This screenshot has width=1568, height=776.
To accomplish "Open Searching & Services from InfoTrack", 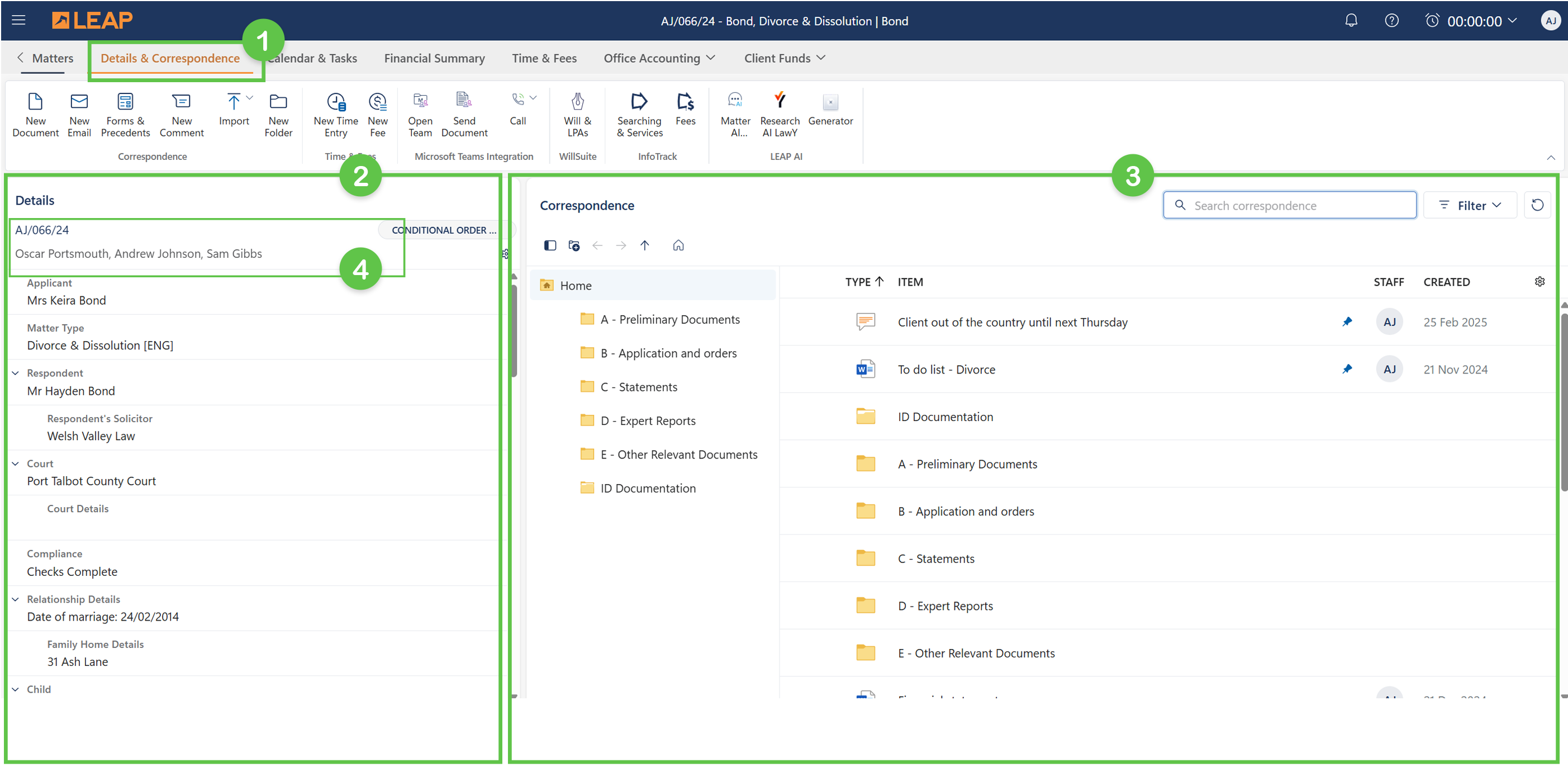I will pyautogui.click(x=639, y=102).
